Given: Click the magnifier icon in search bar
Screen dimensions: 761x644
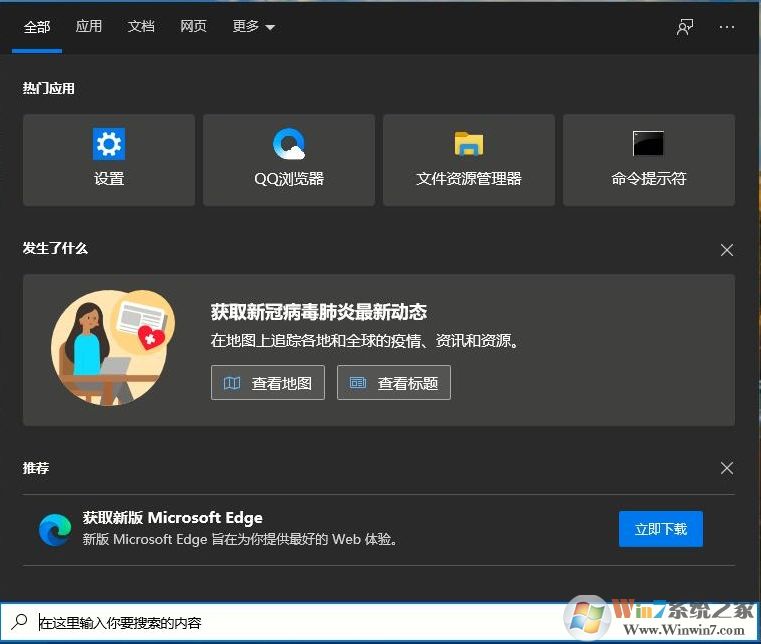Looking at the screenshot, I should pyautogui.click(x=20, y=622).
